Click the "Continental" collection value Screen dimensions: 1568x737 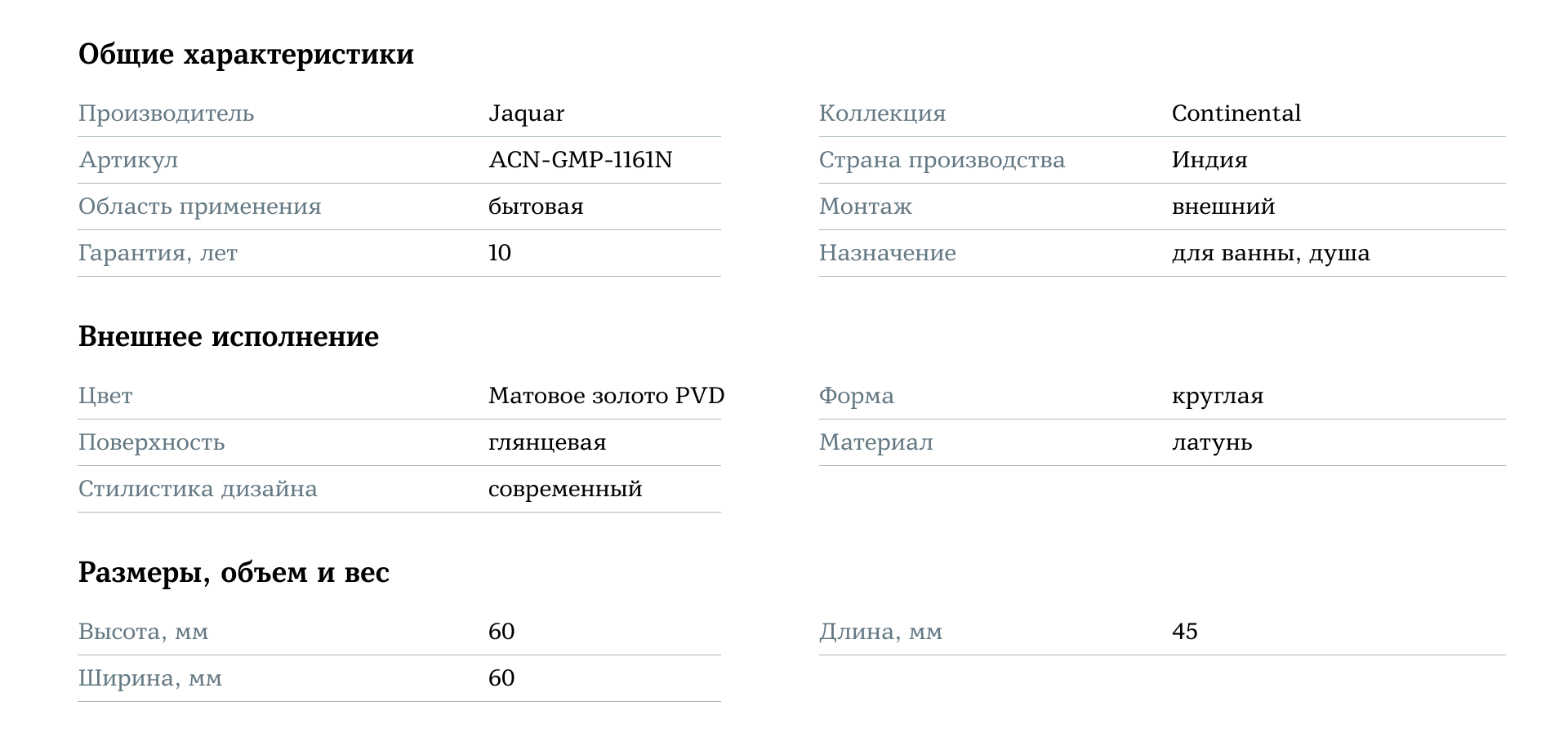[x=1236, y=113]
